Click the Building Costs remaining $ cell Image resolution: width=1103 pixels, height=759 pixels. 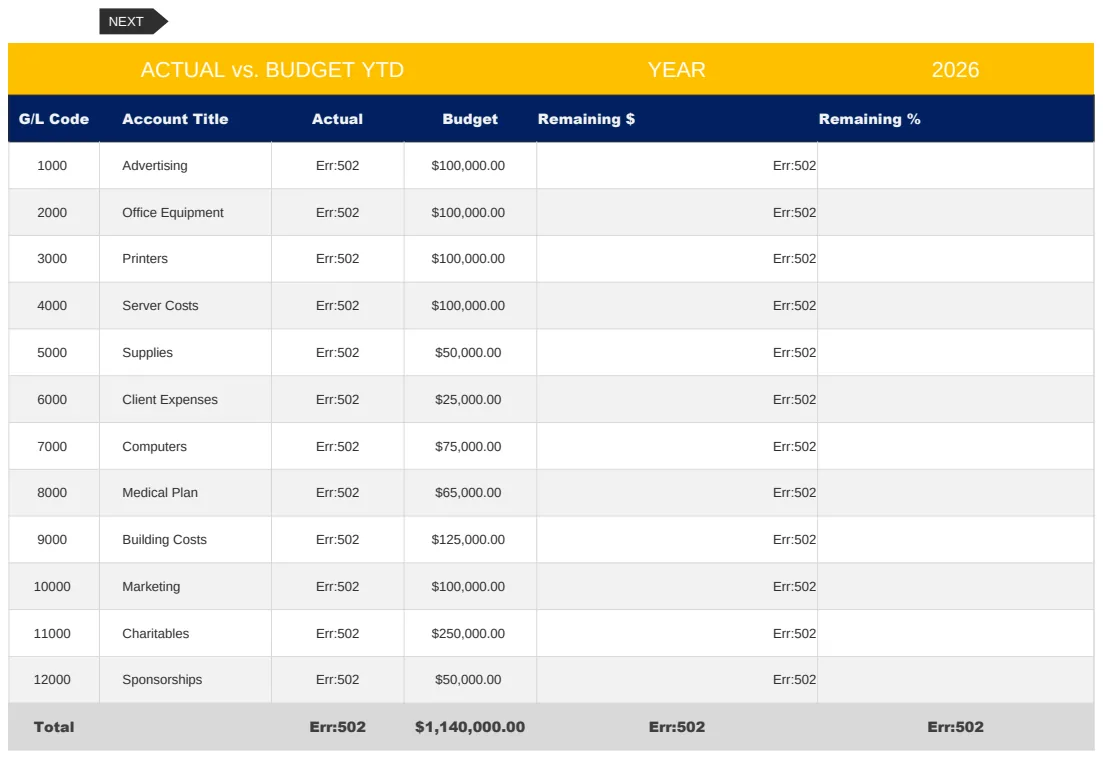coord(677,540)
